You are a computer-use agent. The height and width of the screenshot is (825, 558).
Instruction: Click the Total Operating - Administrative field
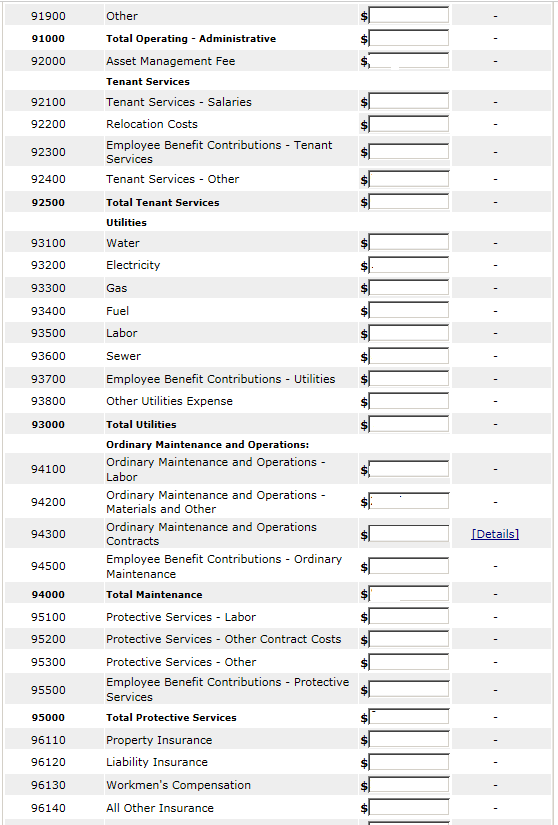pos(409,38)
